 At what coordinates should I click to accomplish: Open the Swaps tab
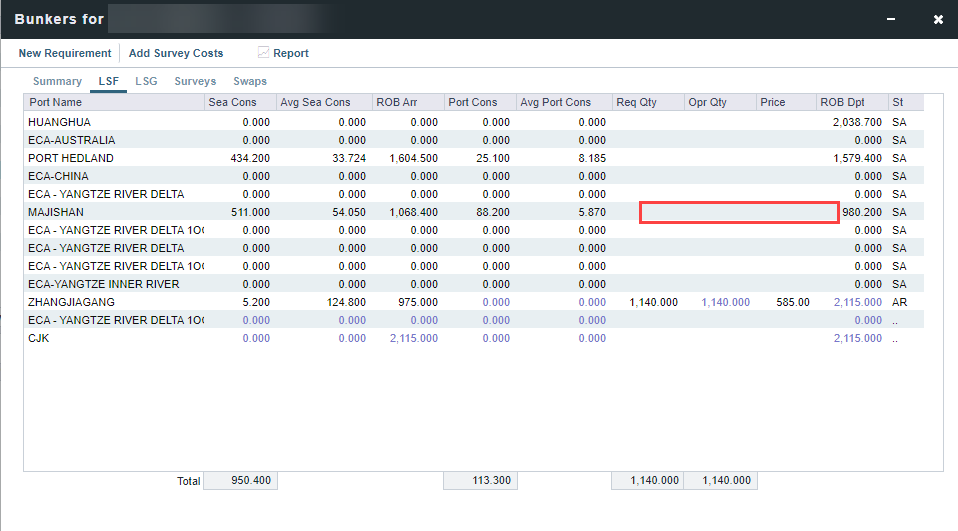click(x=250, y=81)
